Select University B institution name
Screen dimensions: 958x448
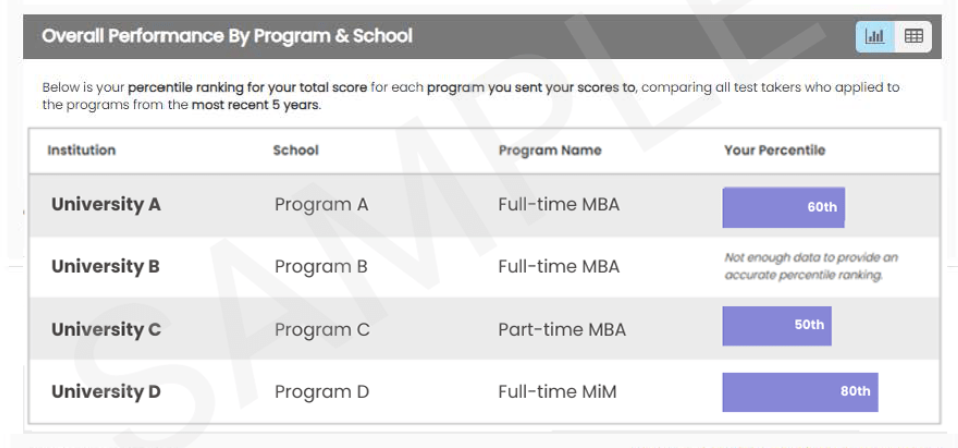[x=106, y=267]
